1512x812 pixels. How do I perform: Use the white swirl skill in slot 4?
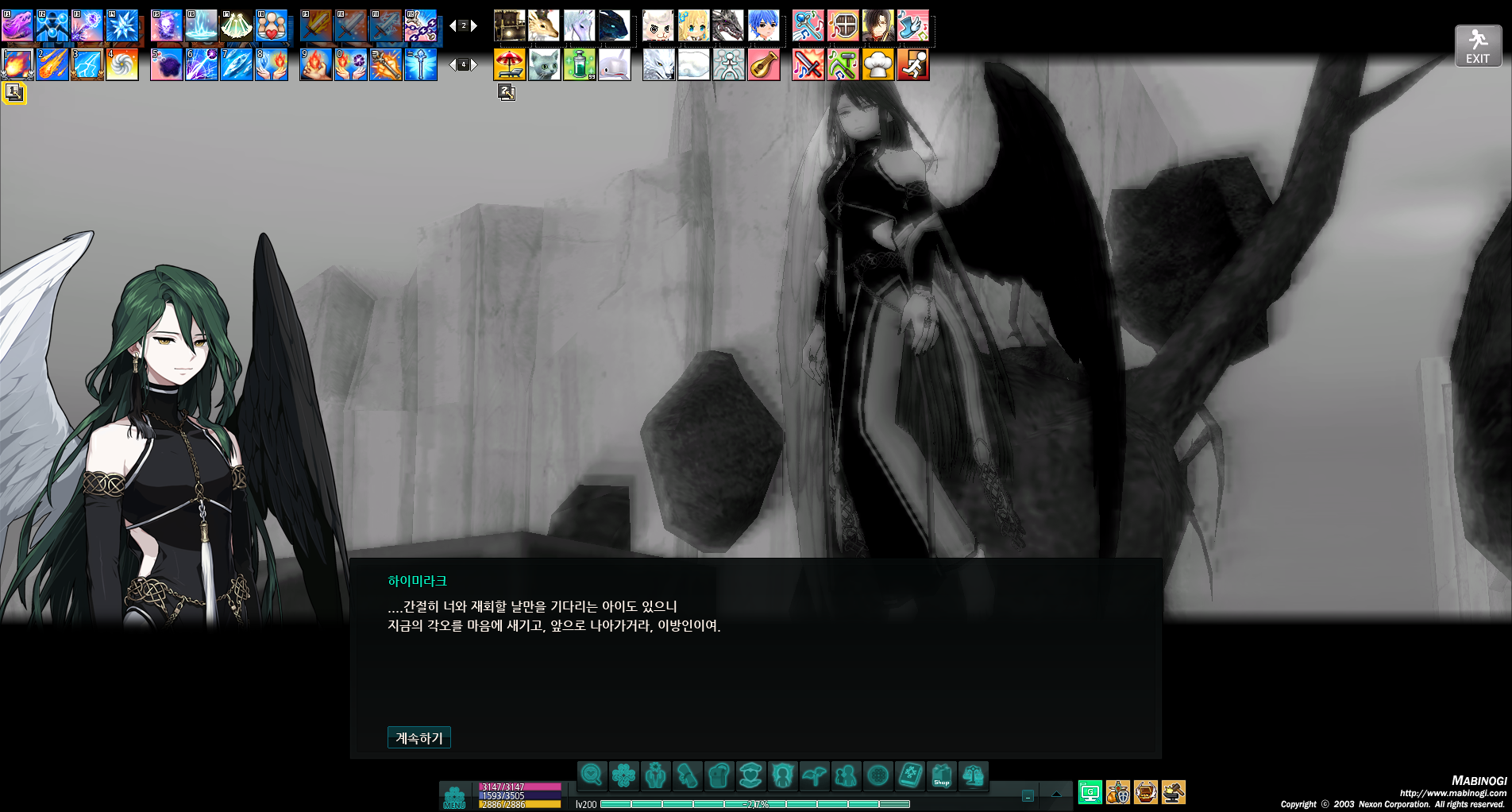coord(122,65)
